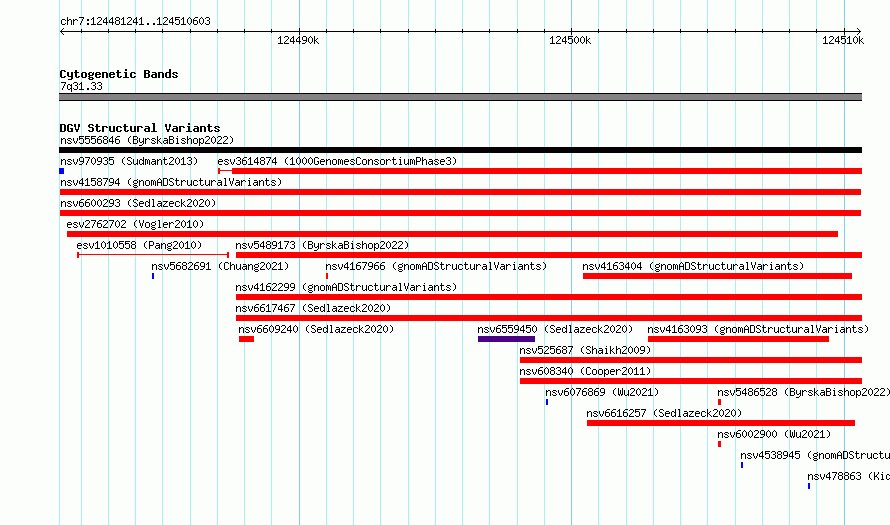Open nsv4163404 (gnomADStructuralVariants) label
890x525 pixels.
tap(693, 266)
